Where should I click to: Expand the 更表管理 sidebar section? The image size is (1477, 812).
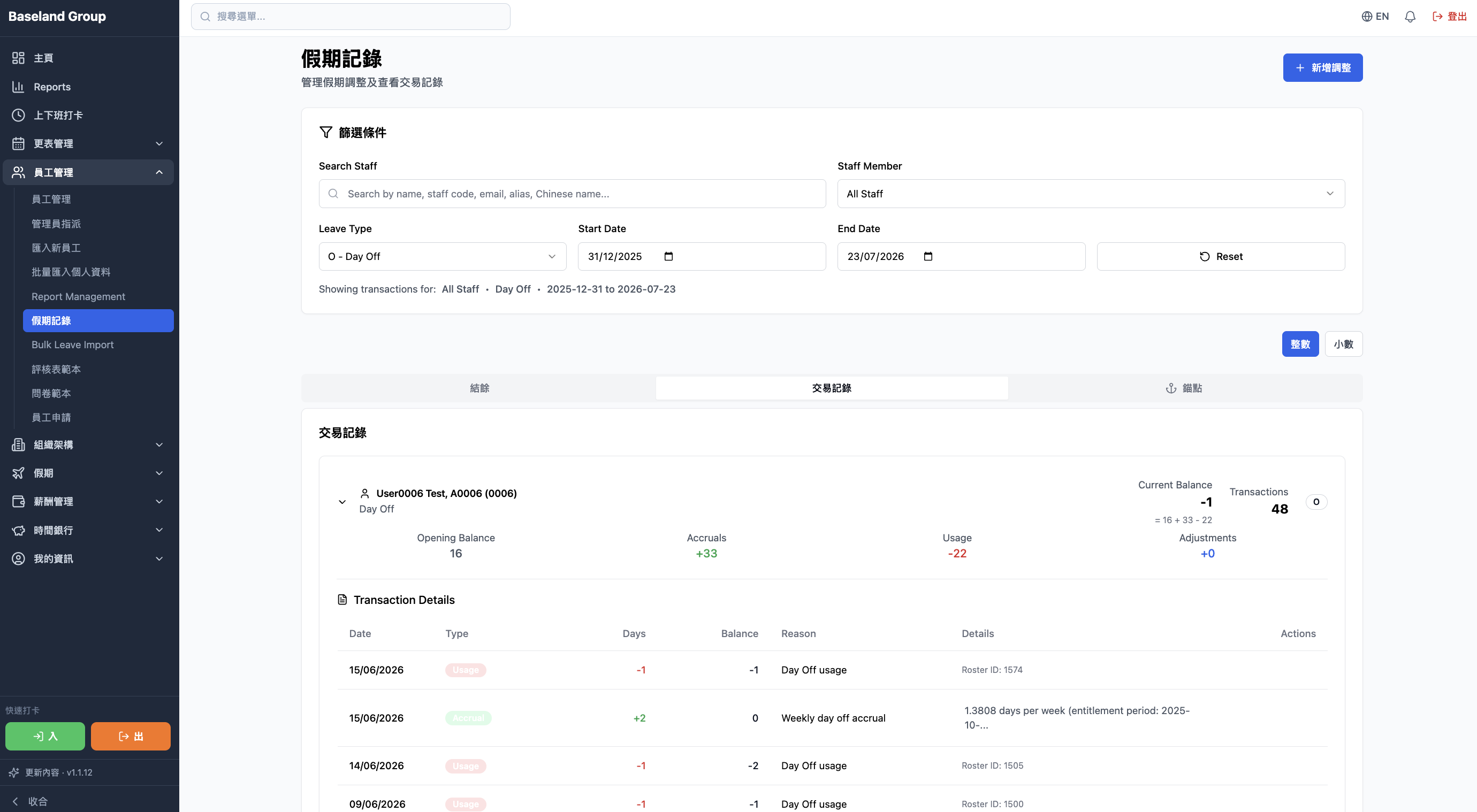click(89, 143)
